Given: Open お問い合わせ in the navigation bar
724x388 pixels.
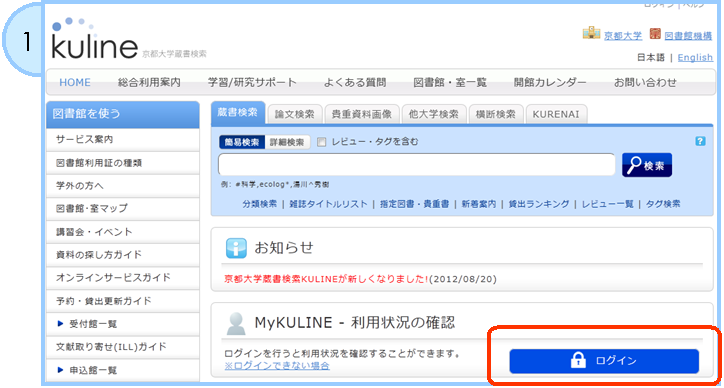Looking at the screenshot, I should click(x=645, y=83).
